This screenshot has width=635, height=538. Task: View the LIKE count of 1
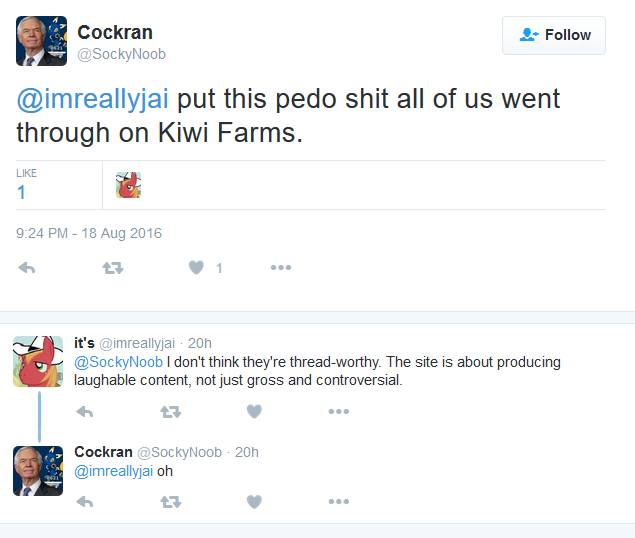coord(21,192)
